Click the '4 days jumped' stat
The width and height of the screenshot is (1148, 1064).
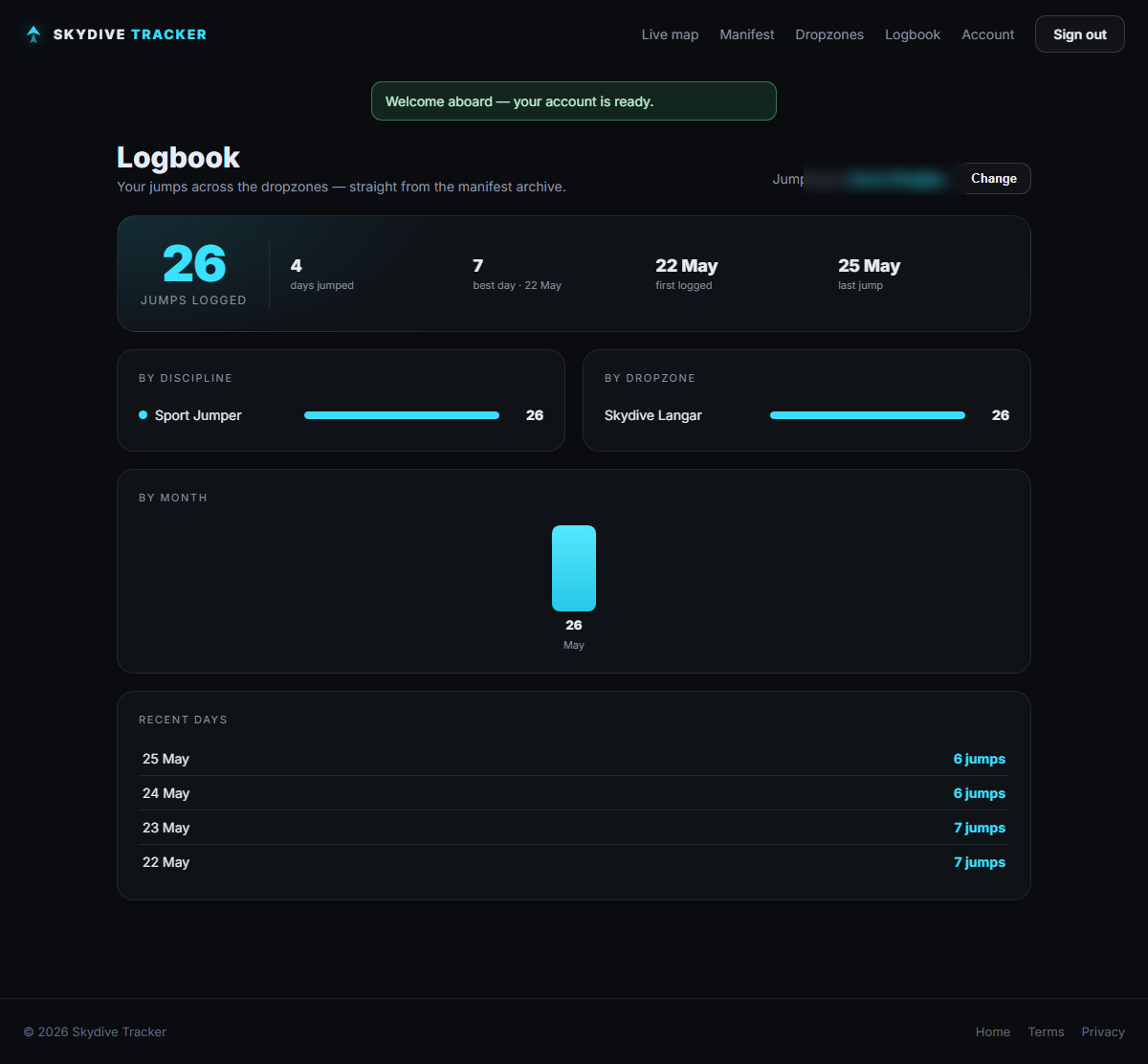322,274
